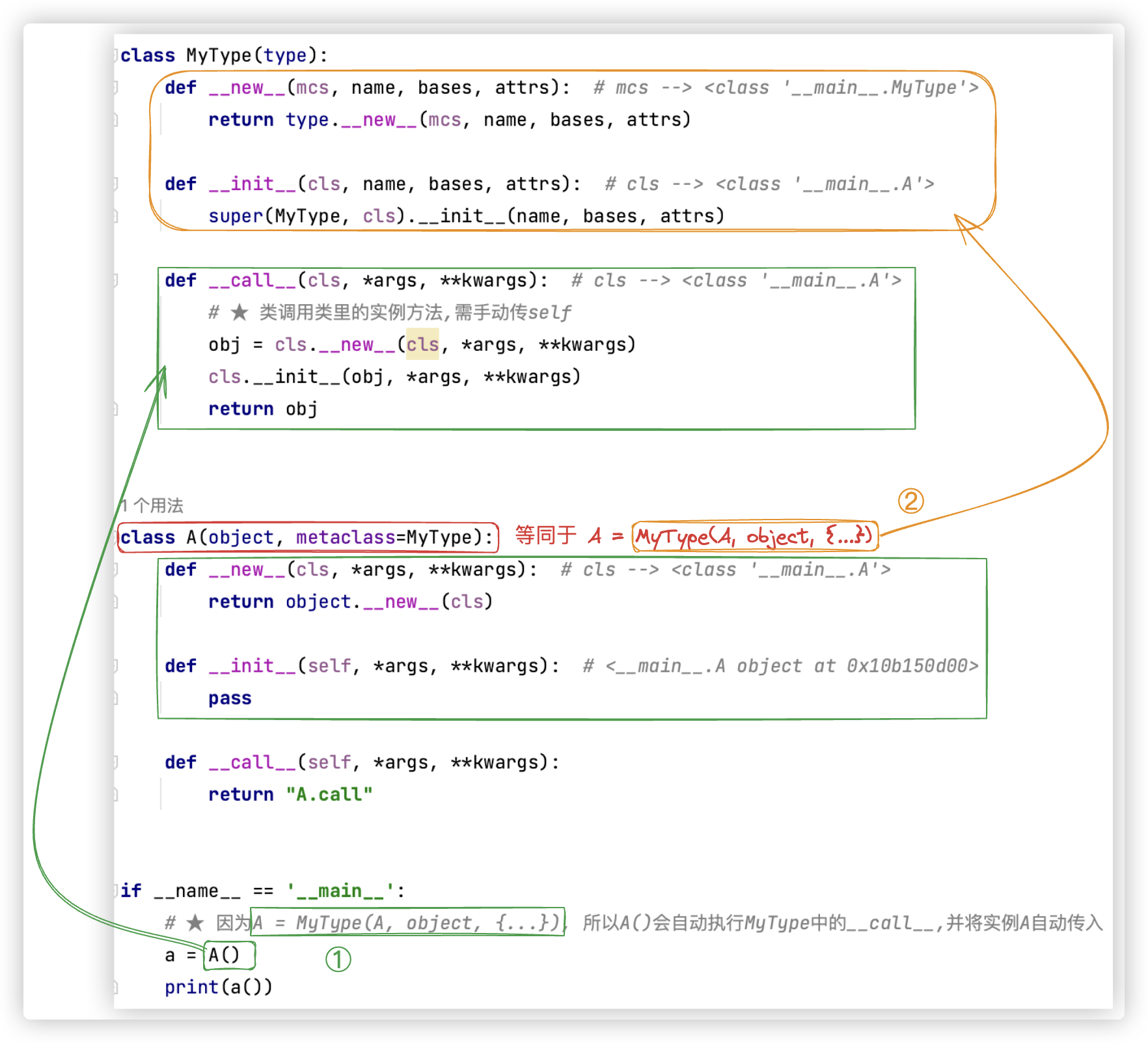Fold the if __name__ main block
The width and height of the screenshot is (1148, 1043).
click(116, 891)
